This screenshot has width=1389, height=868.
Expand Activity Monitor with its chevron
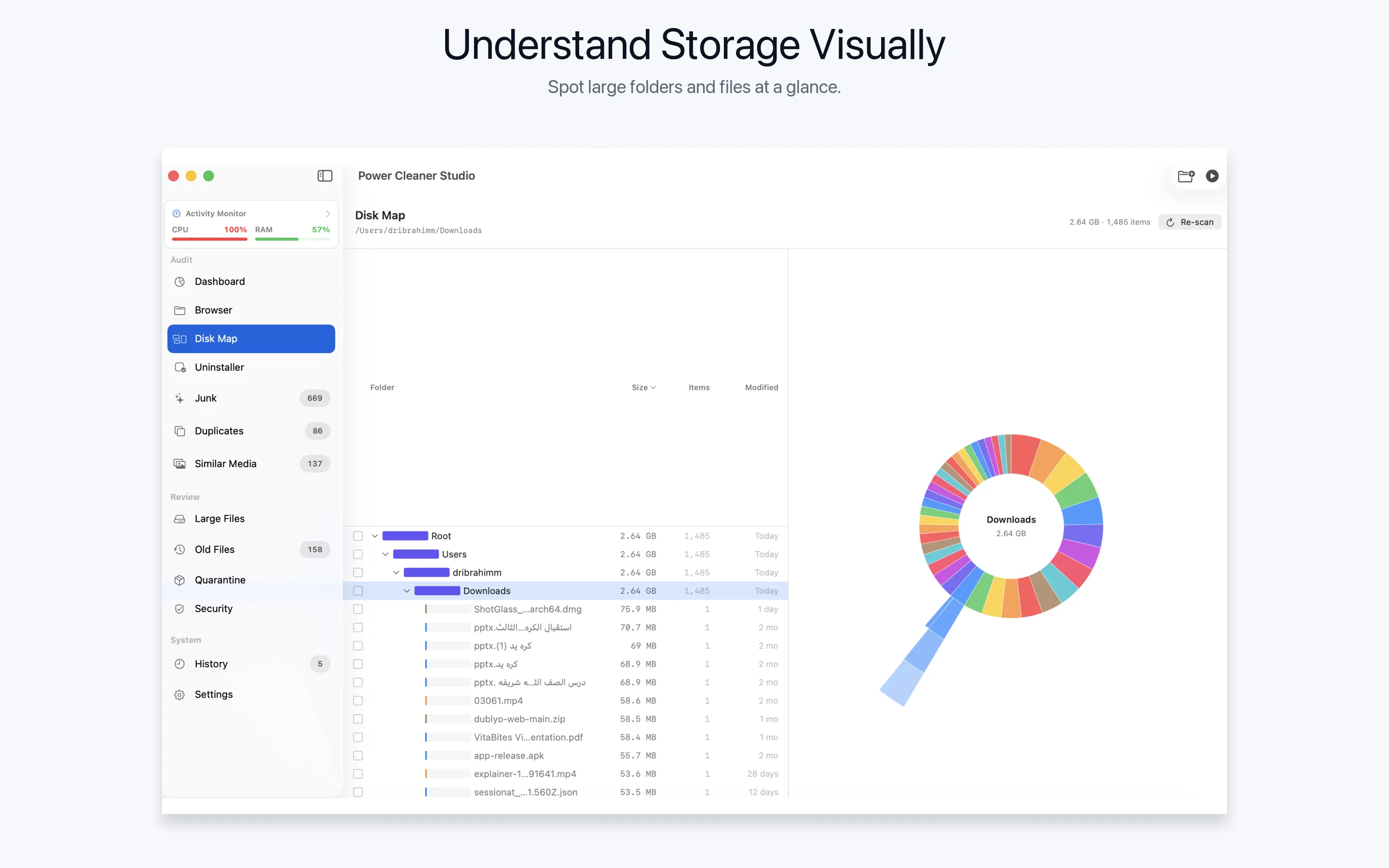click(x=328, y=214)
